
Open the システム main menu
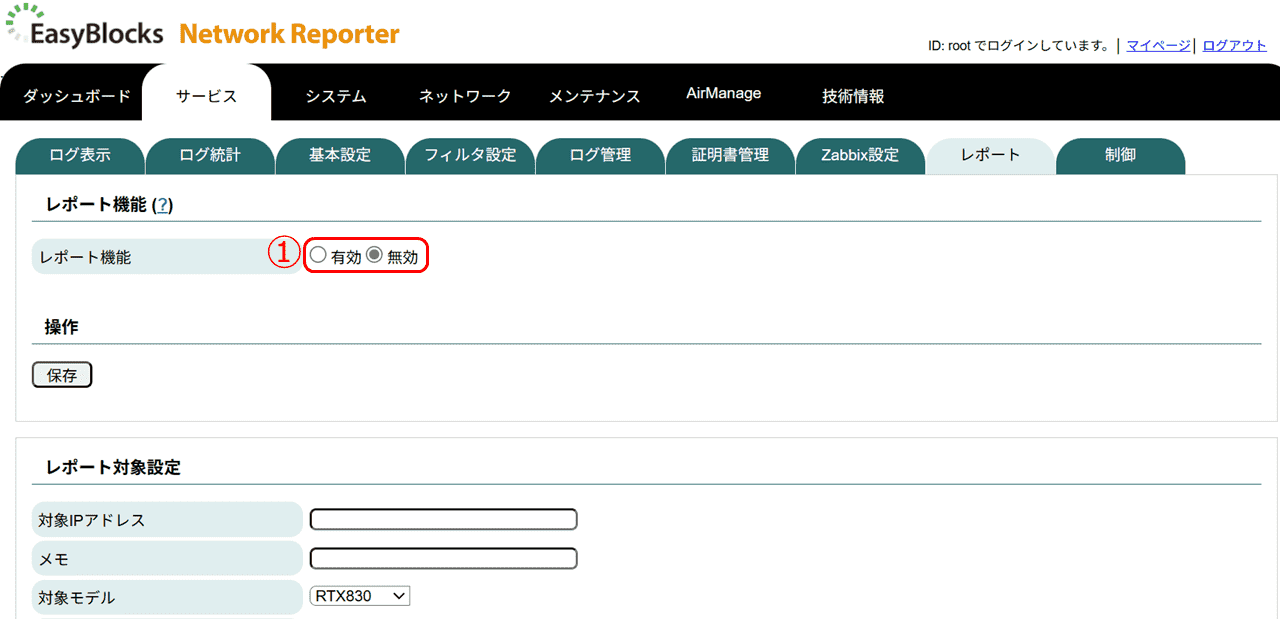pos(336,96)
